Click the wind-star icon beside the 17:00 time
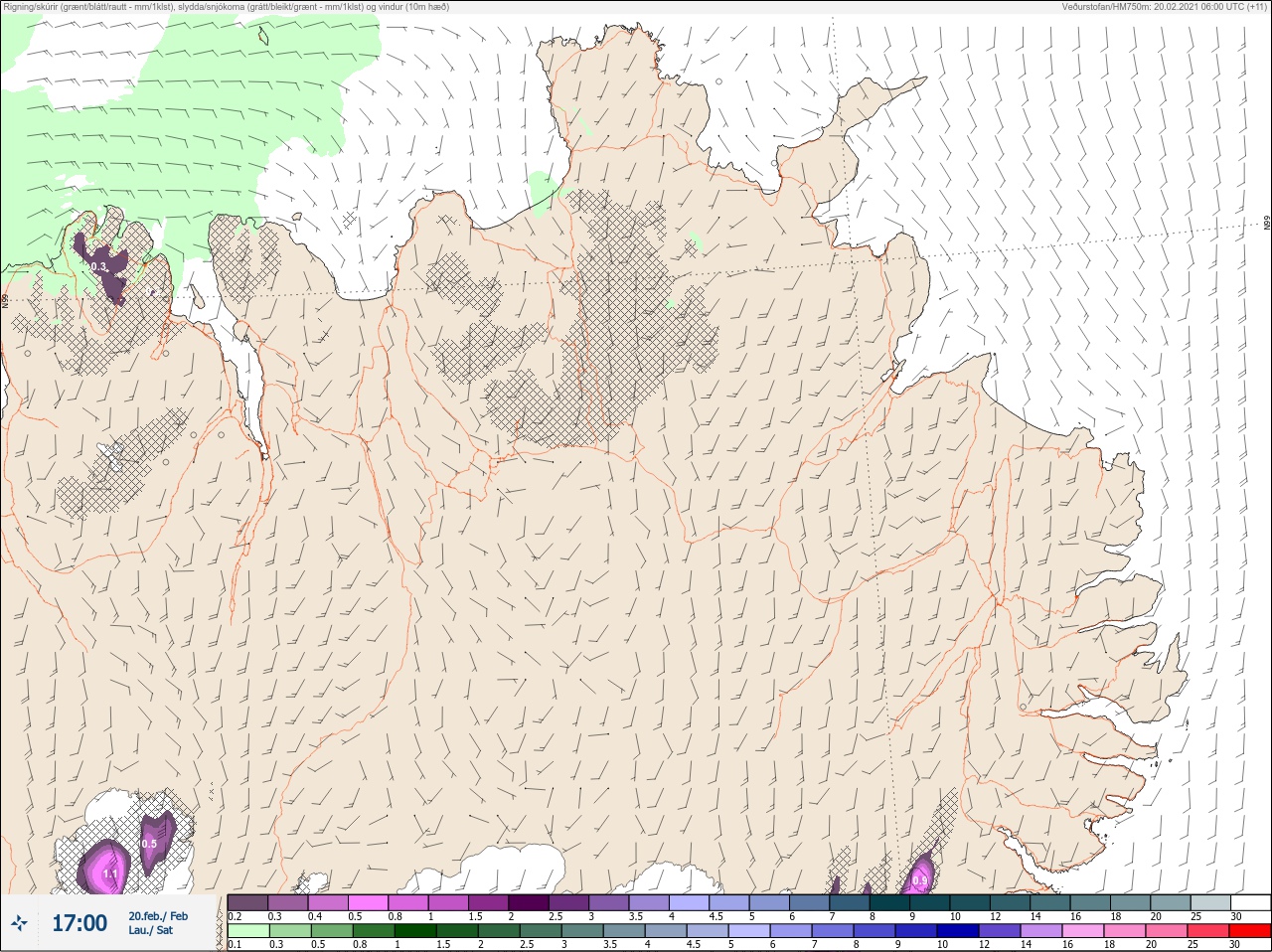 [x=19, y=923]
